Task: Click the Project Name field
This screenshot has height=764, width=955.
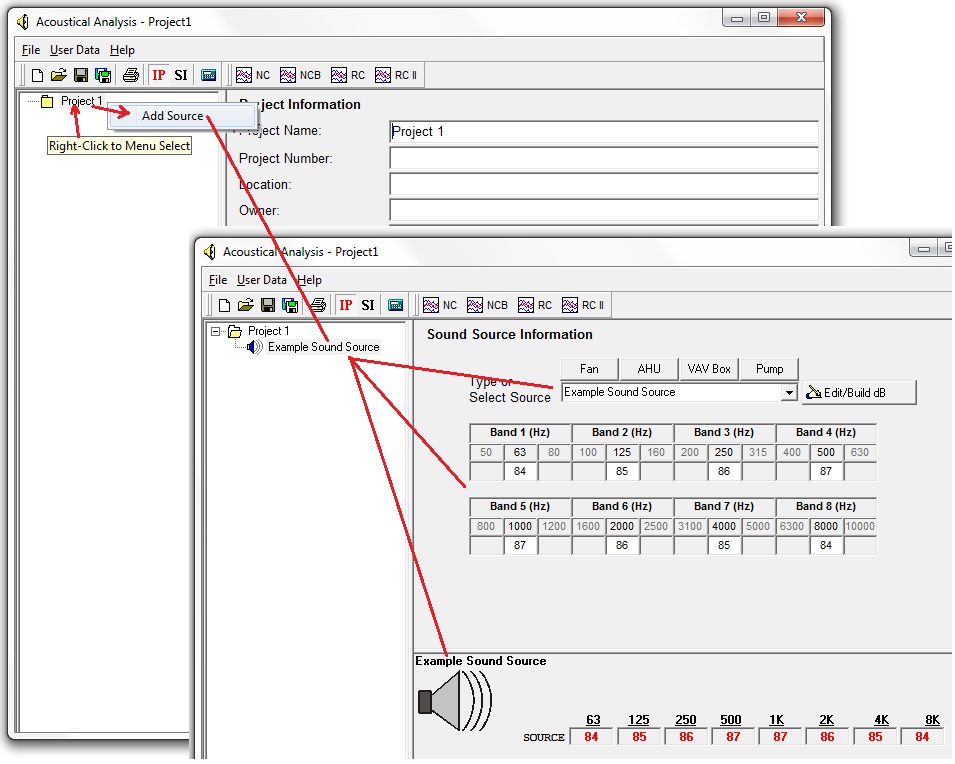Action: click(x=604, y=132)
